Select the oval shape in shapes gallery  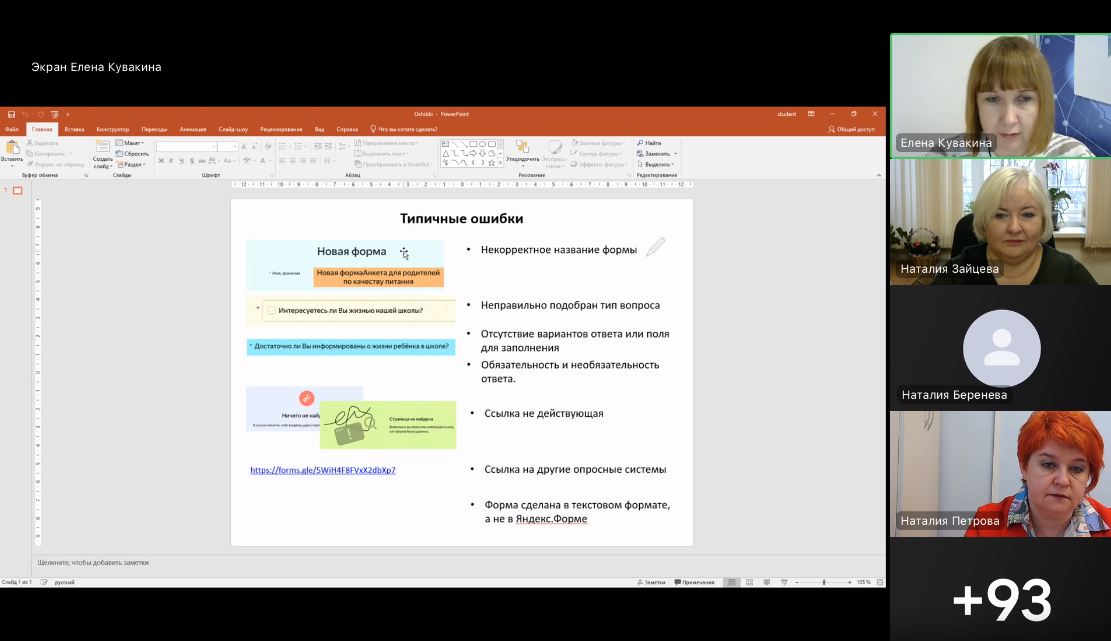point(482,144)
